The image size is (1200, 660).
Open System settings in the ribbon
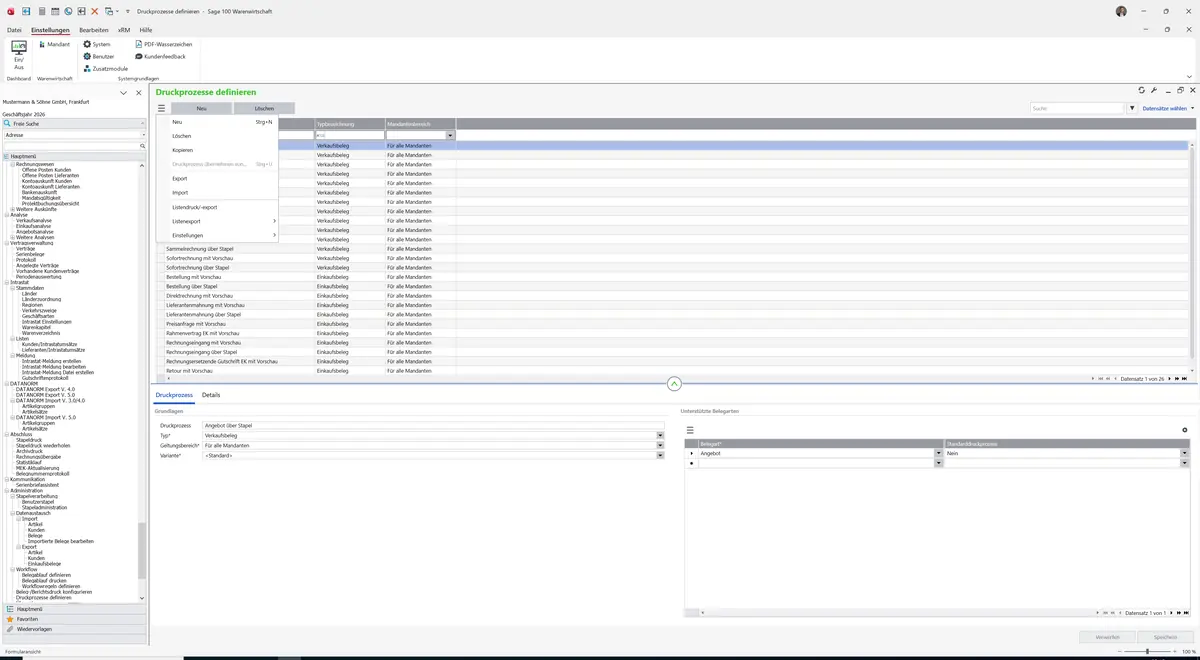(x=97, y=44)
